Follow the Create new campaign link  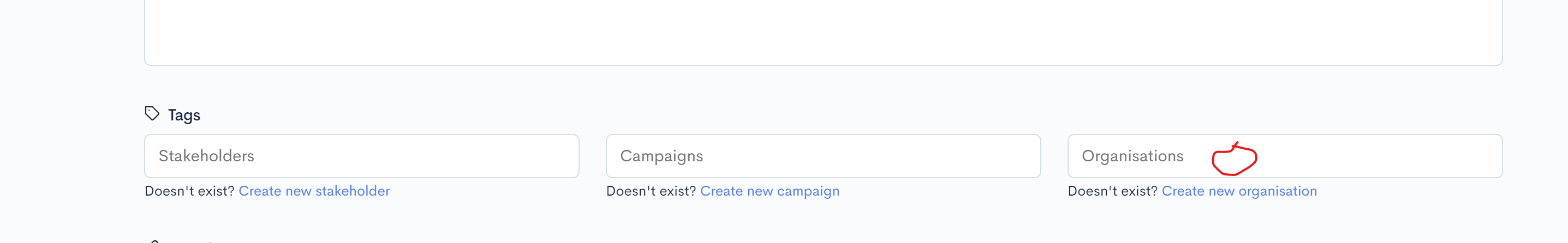[x=770, y=191]
